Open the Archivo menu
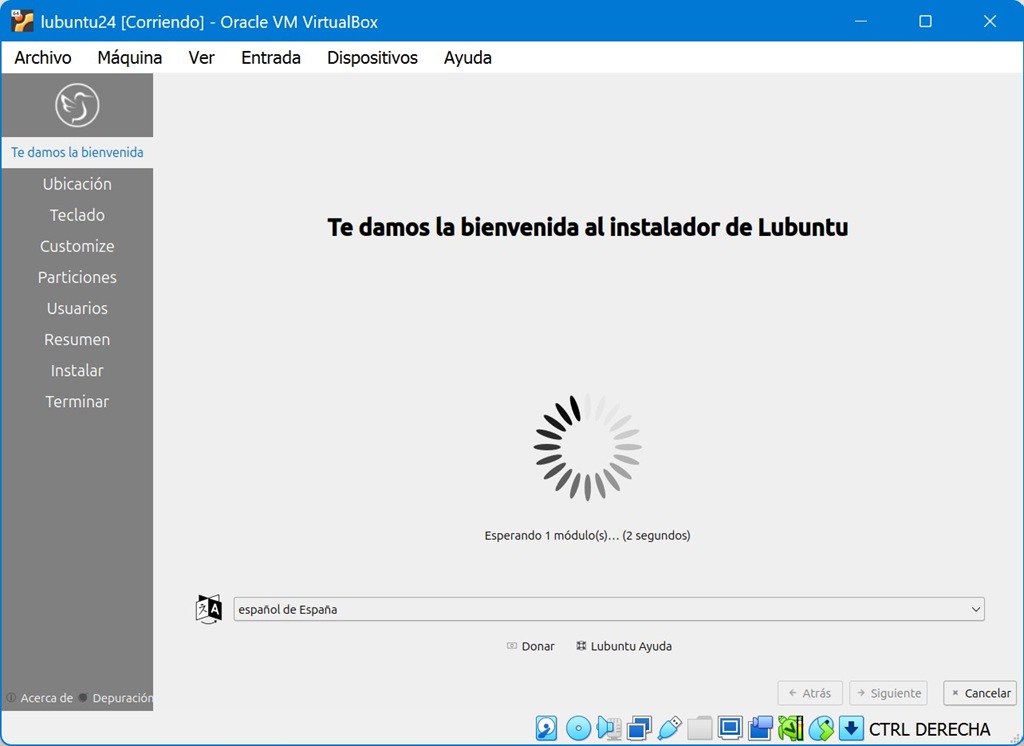Screen dimensions: 1024x746 point(43,58)
